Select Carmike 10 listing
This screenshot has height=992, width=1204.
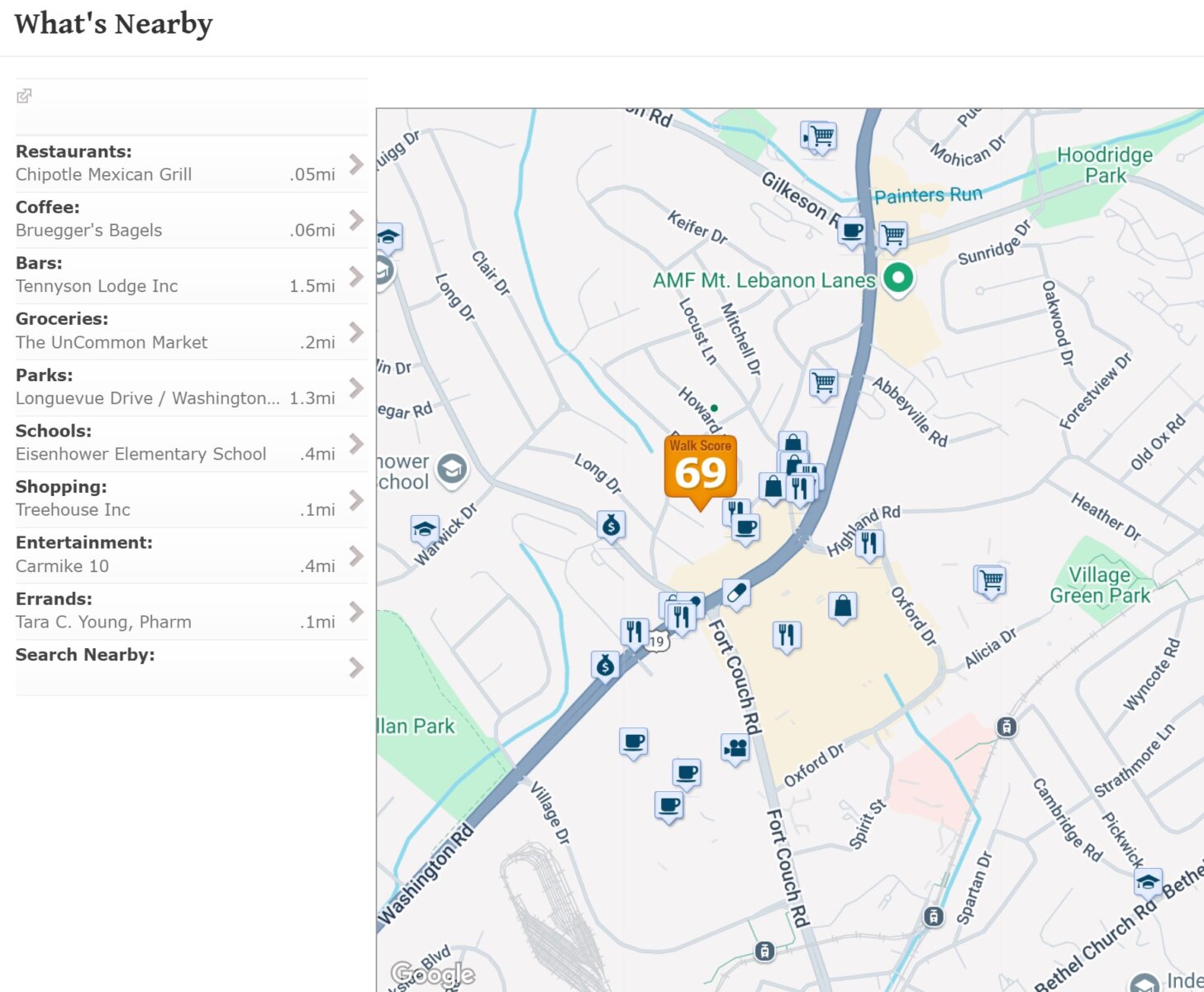pos(62,566)
